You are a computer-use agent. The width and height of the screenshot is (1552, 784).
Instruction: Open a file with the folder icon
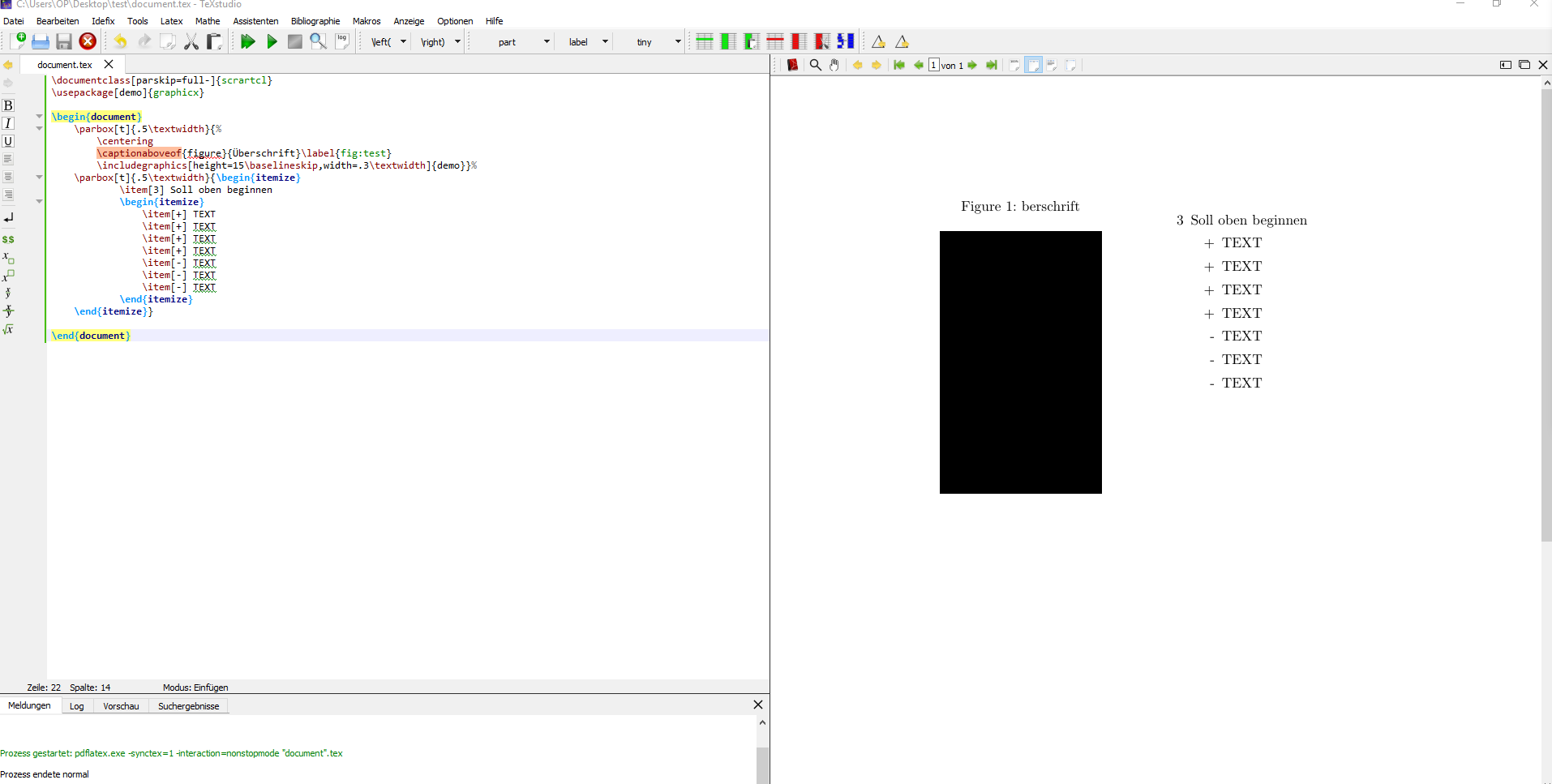tap(41, 41)
